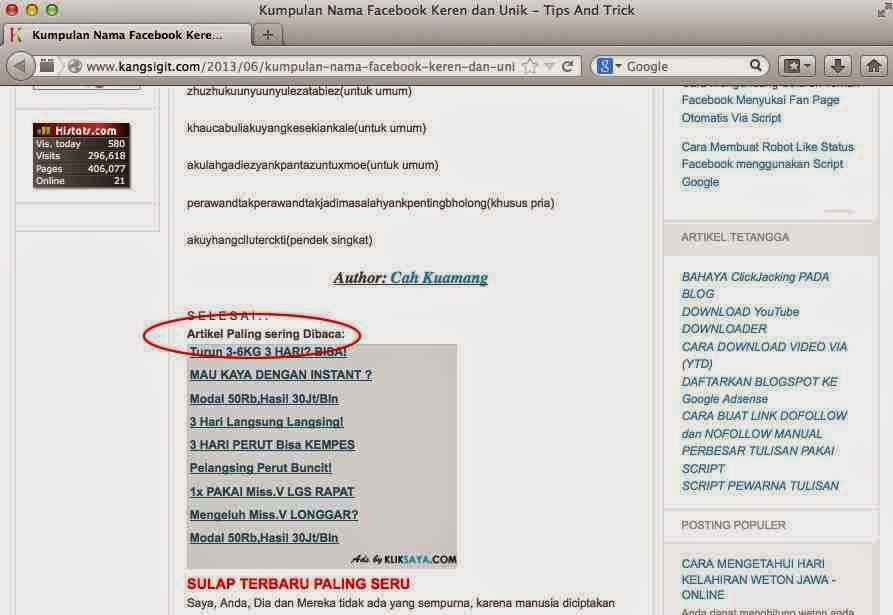Open MAU KAYA DENGAN INSTANT link
This screenshot has height=615, width=893.
coord(281,375)
